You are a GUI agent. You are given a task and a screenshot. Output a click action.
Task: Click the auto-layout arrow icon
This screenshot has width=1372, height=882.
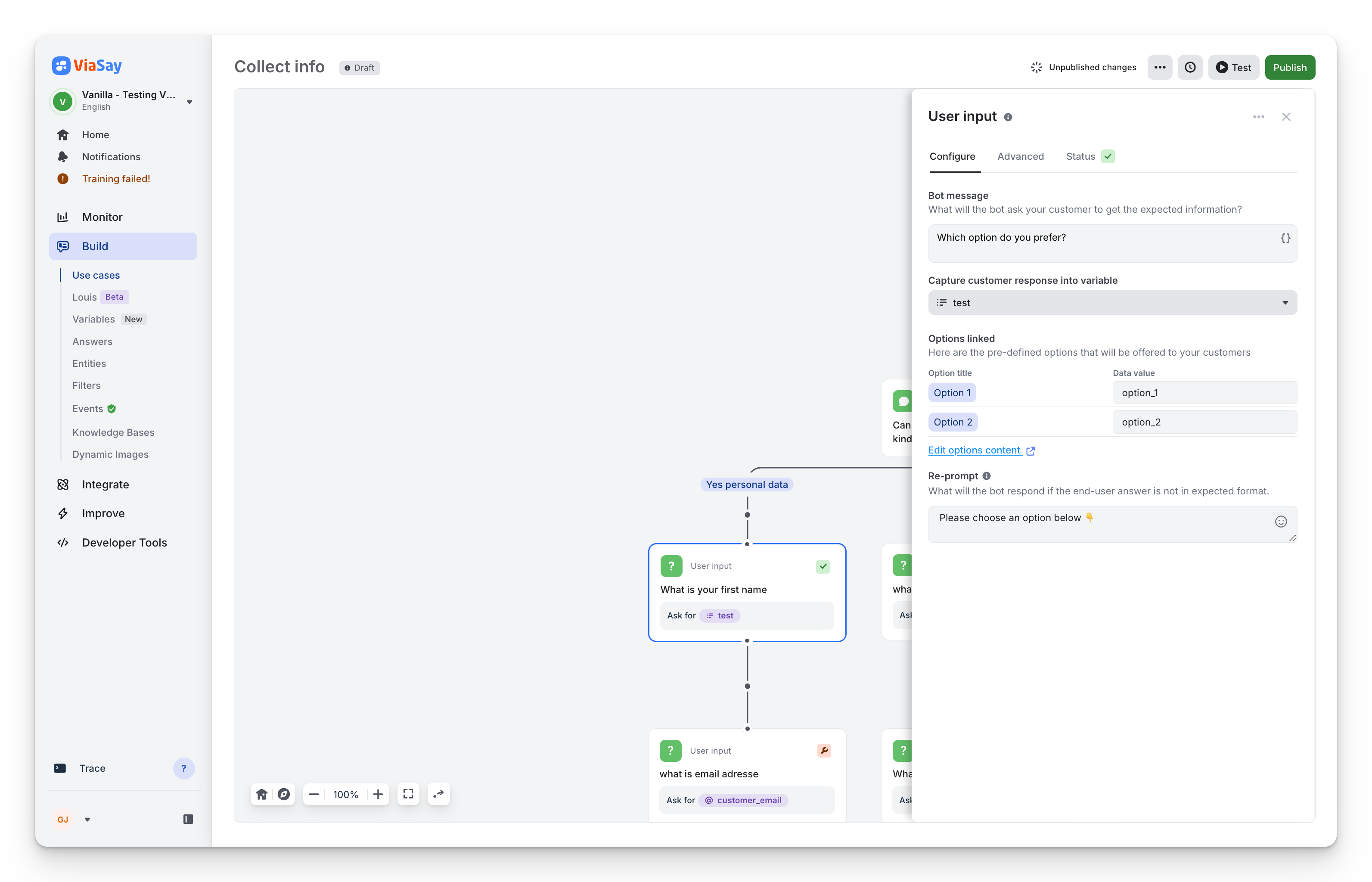439,794
